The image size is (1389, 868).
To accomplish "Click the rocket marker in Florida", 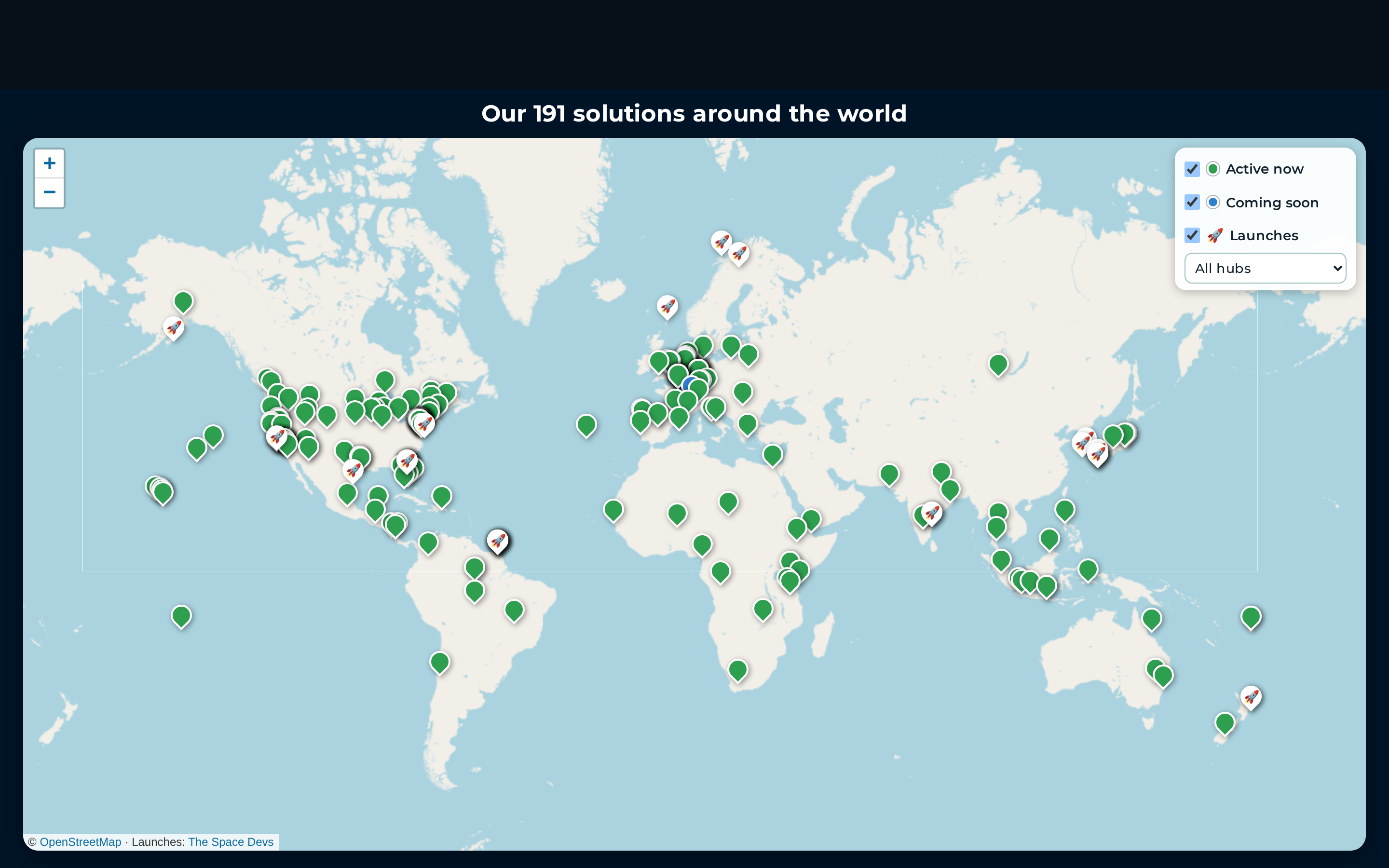I will click(x=407, y=461).
